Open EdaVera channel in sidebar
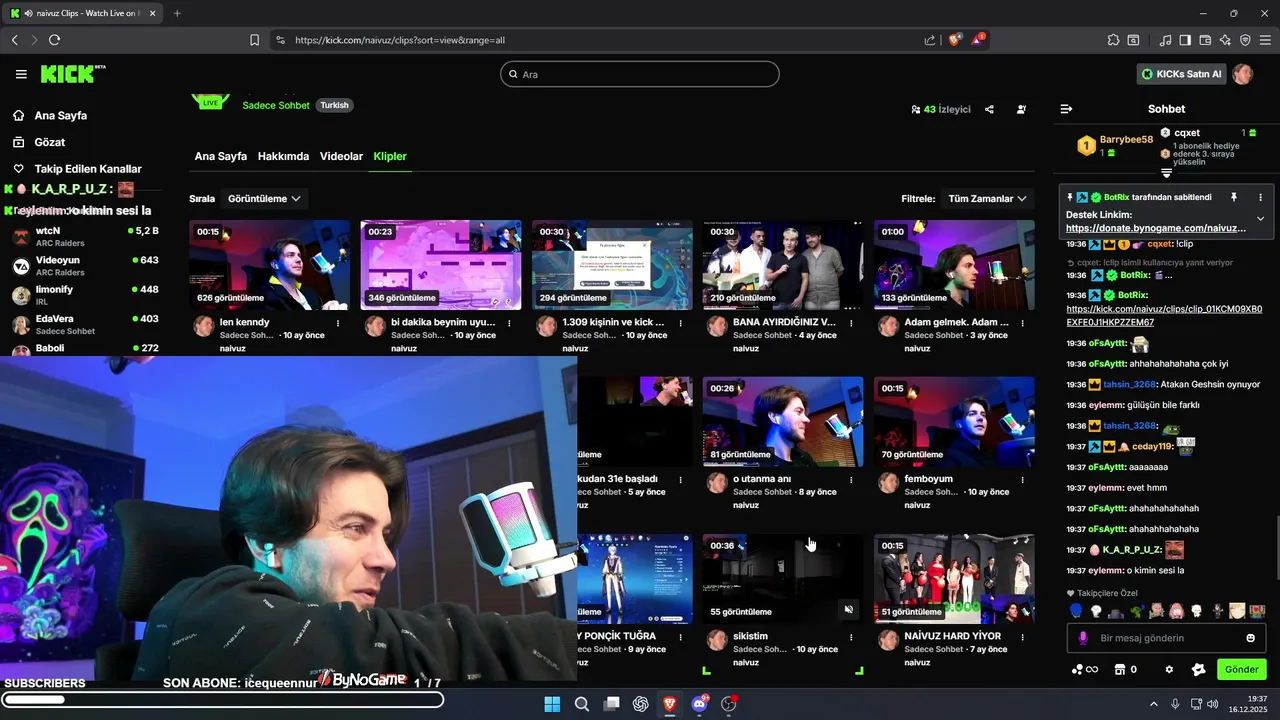This screenshot has height=720, width=1280. [85, 324]
